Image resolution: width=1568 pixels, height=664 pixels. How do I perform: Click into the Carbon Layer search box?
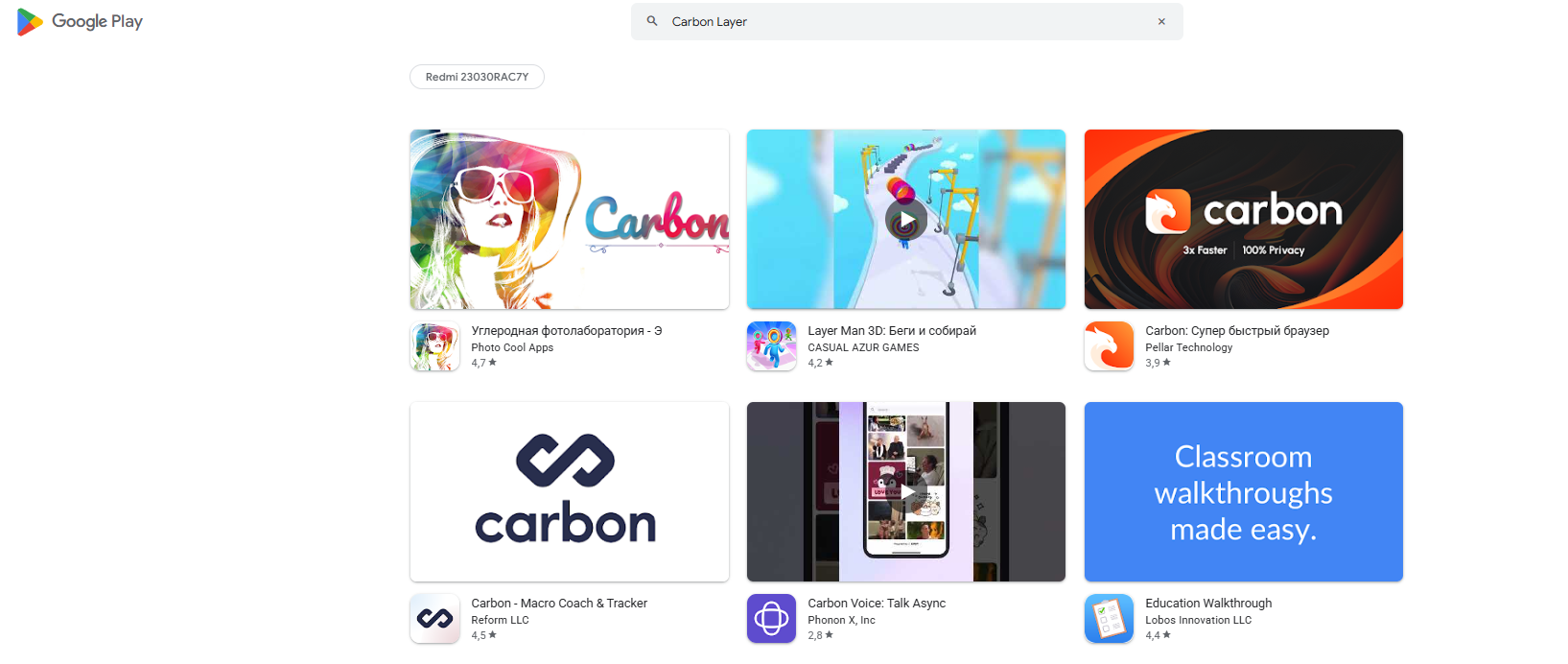coord(906,21)
